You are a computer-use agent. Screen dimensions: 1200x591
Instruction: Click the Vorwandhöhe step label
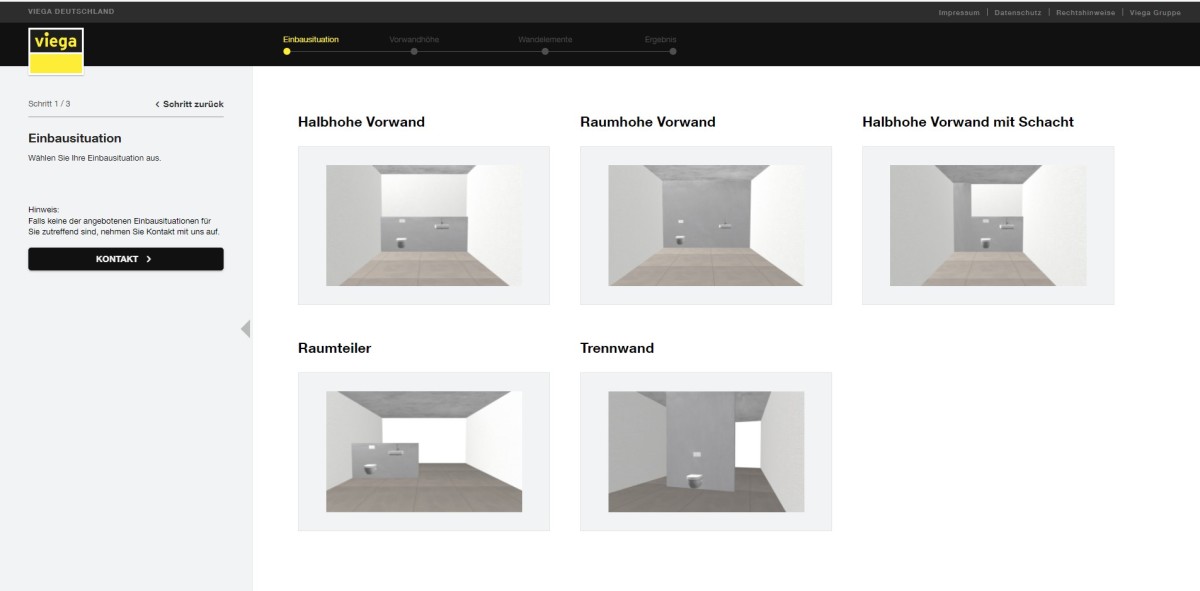(x=414, y=39)
